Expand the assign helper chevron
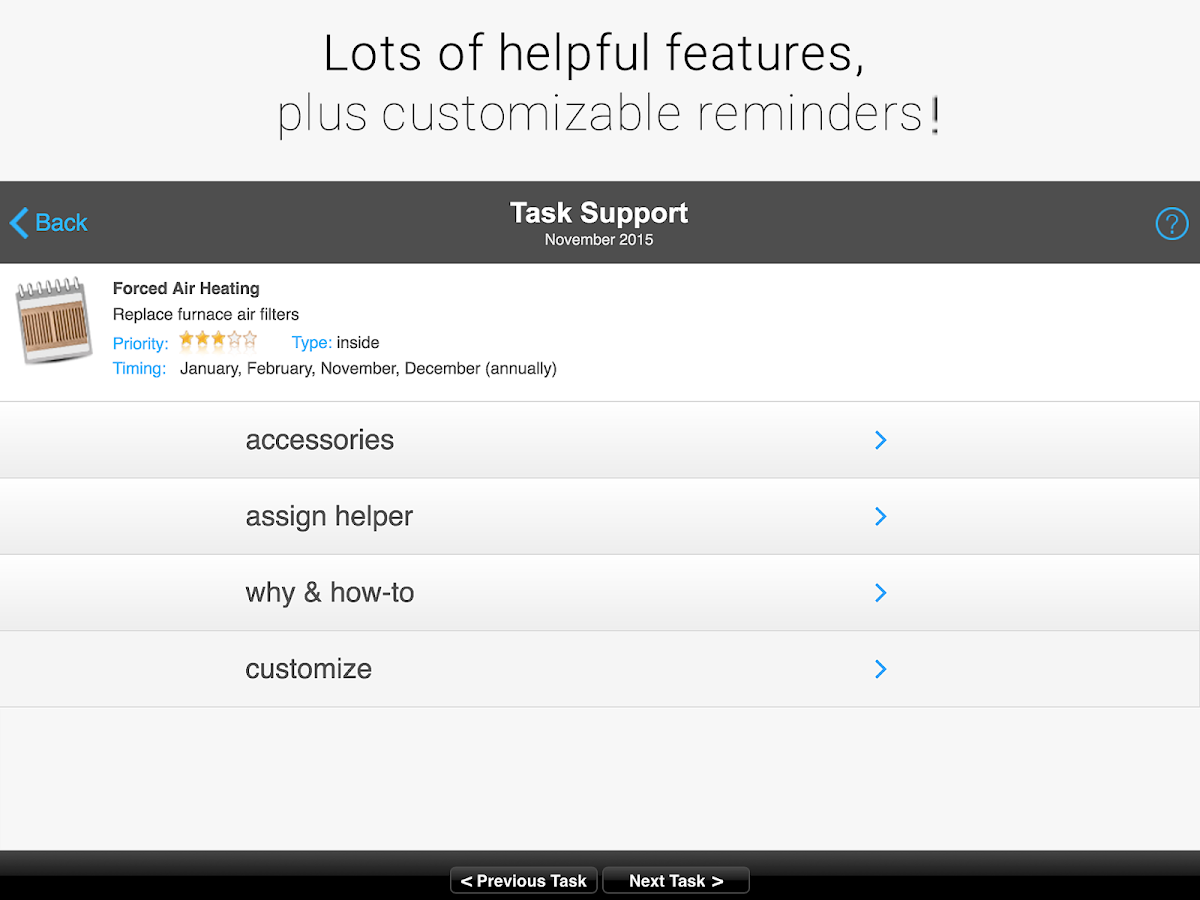The width and height of the screenshot is (1200, 900). pos(880,516)
